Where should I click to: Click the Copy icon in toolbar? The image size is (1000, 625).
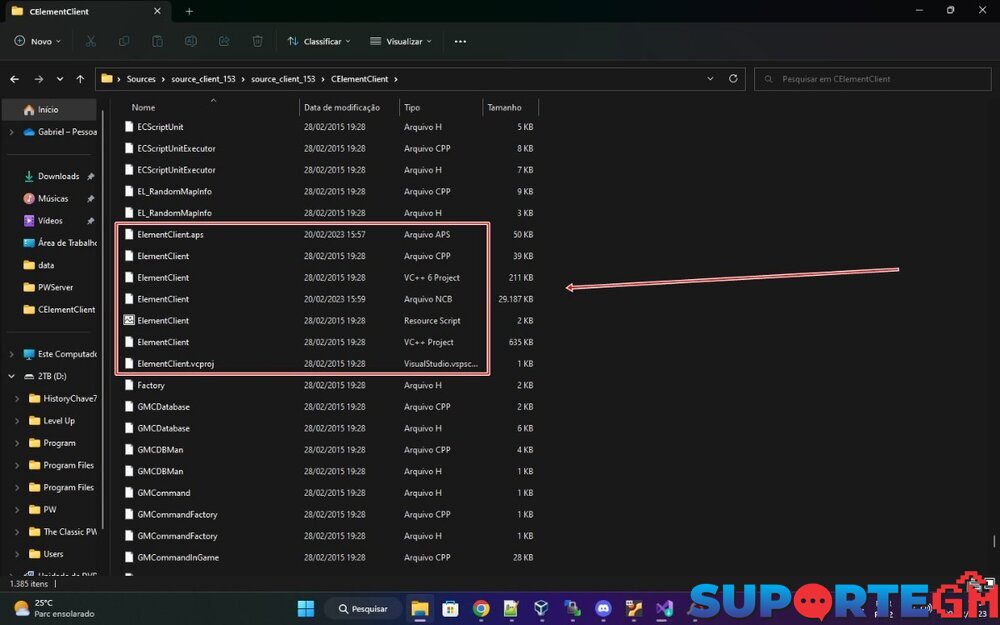point(124,41)
